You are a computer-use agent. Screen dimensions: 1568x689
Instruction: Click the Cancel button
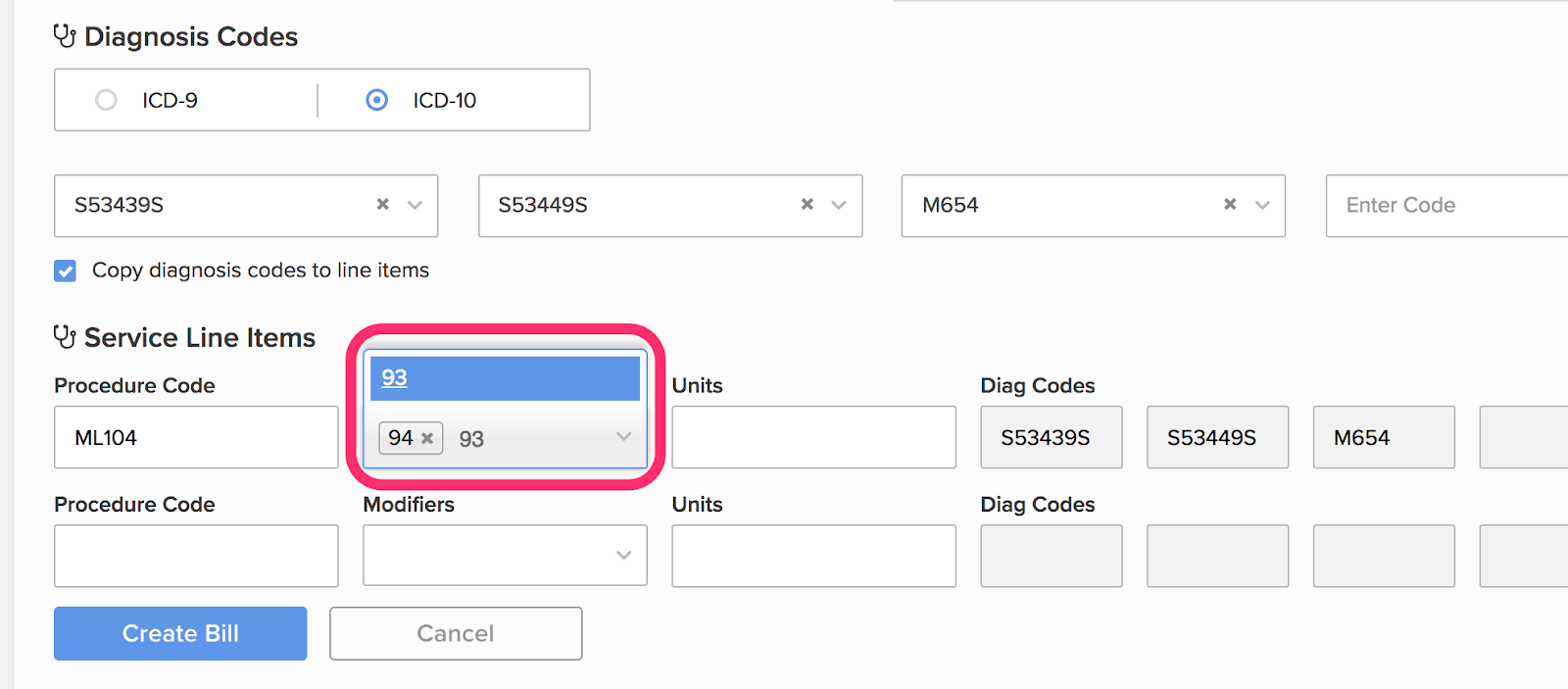(456, 633)
